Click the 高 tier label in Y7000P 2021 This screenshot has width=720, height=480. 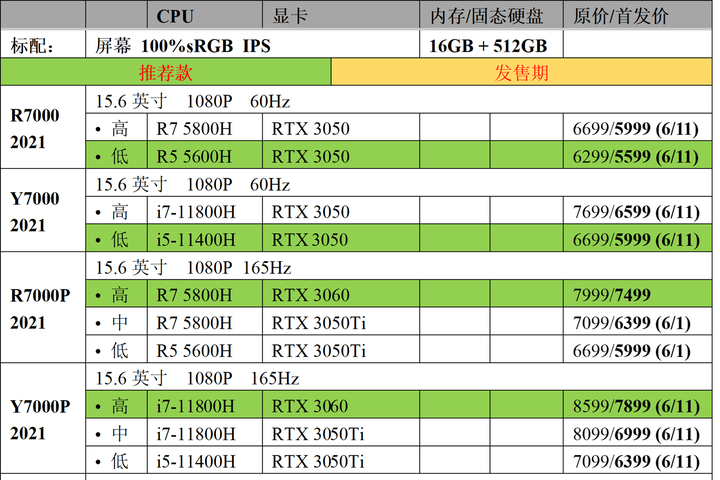tap(119, 407)
